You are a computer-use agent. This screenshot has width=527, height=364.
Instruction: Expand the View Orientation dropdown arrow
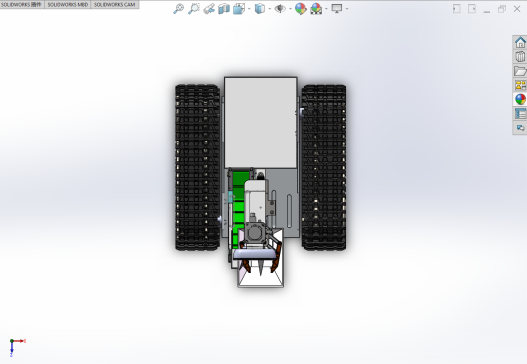(249, 9)
